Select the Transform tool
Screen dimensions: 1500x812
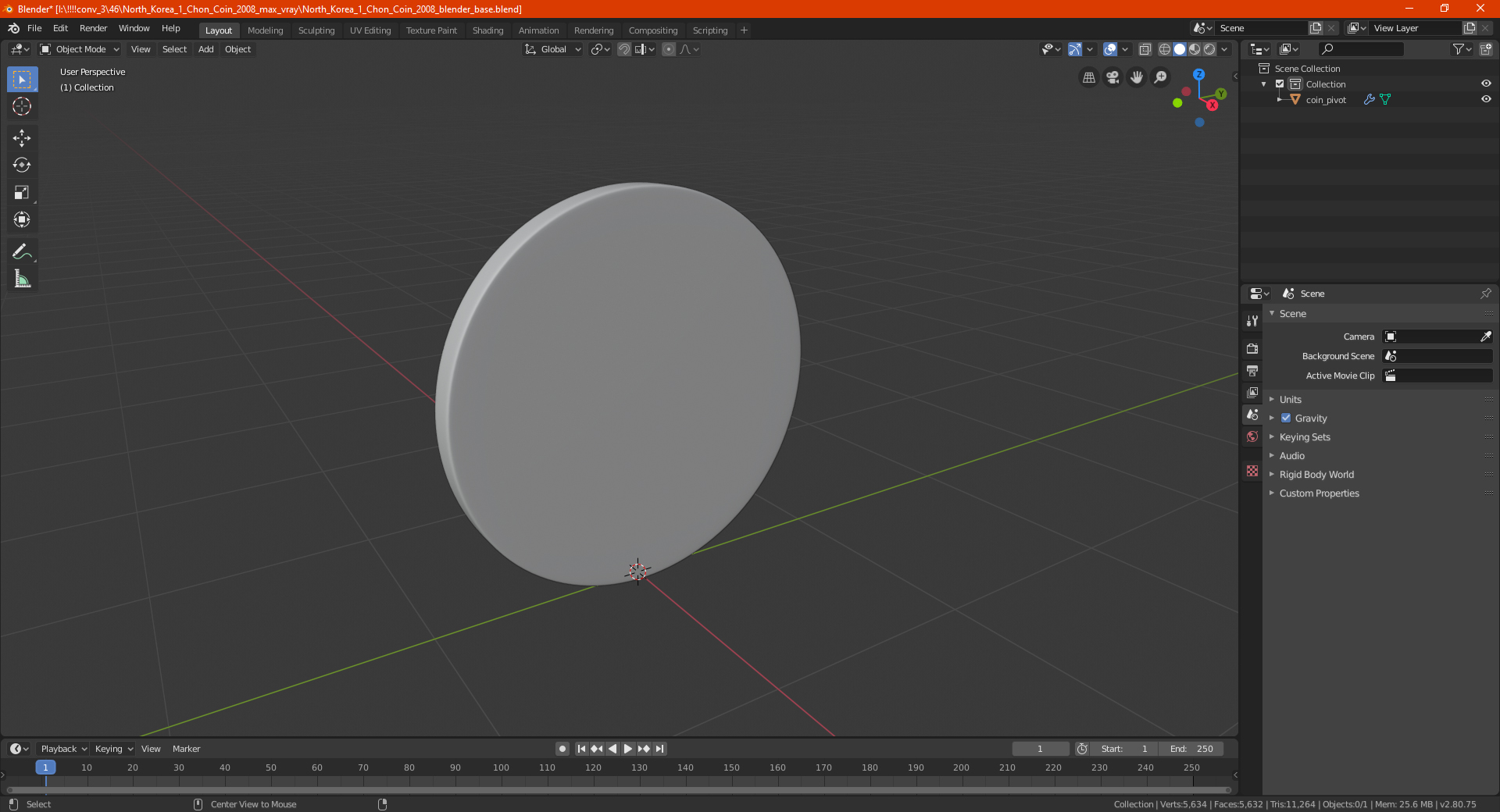(22, 220)
